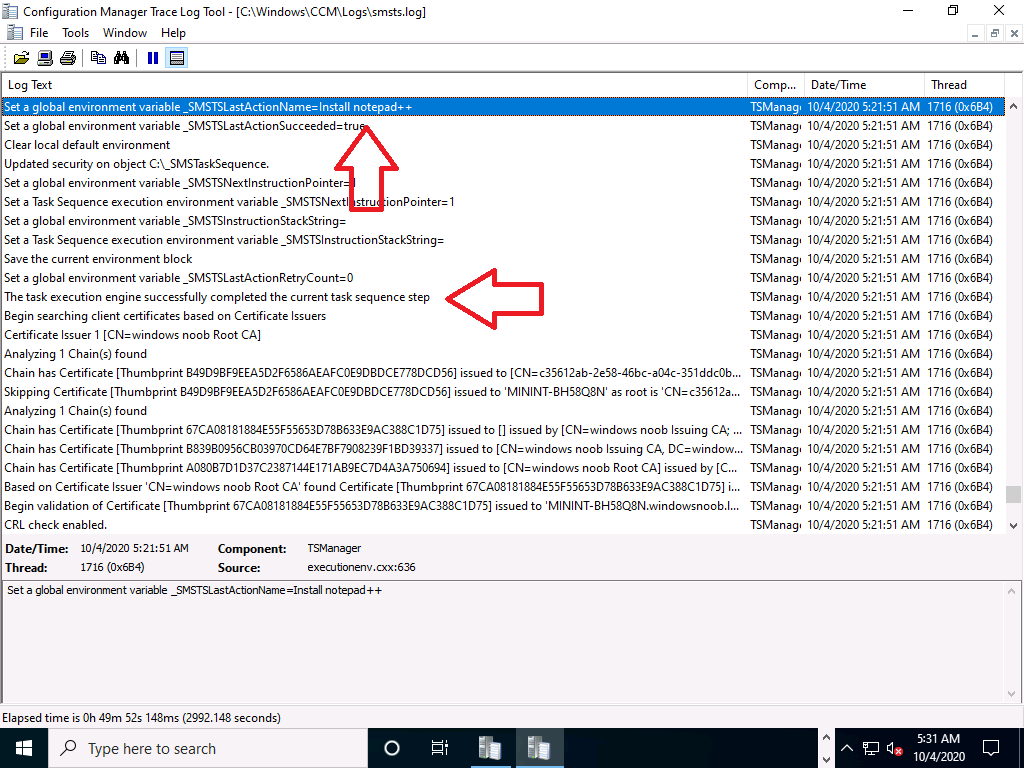Viewport: 1024px width, 768px height.
Task: Restore the inner log document window
Action: point(995,33)
